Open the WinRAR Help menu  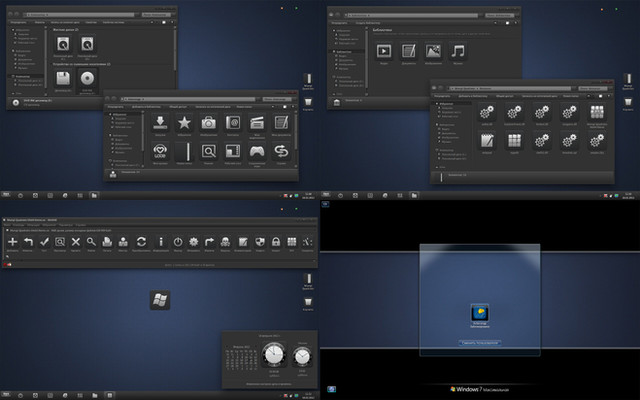81,225
